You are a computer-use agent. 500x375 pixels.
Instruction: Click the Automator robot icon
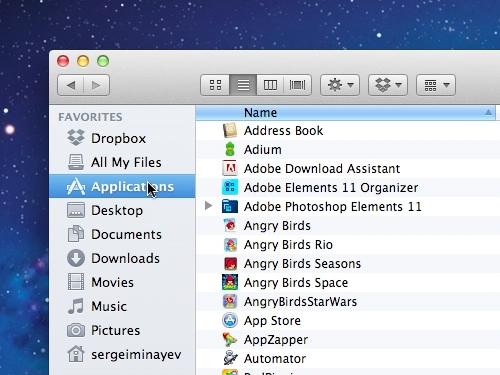click(230, 358)
